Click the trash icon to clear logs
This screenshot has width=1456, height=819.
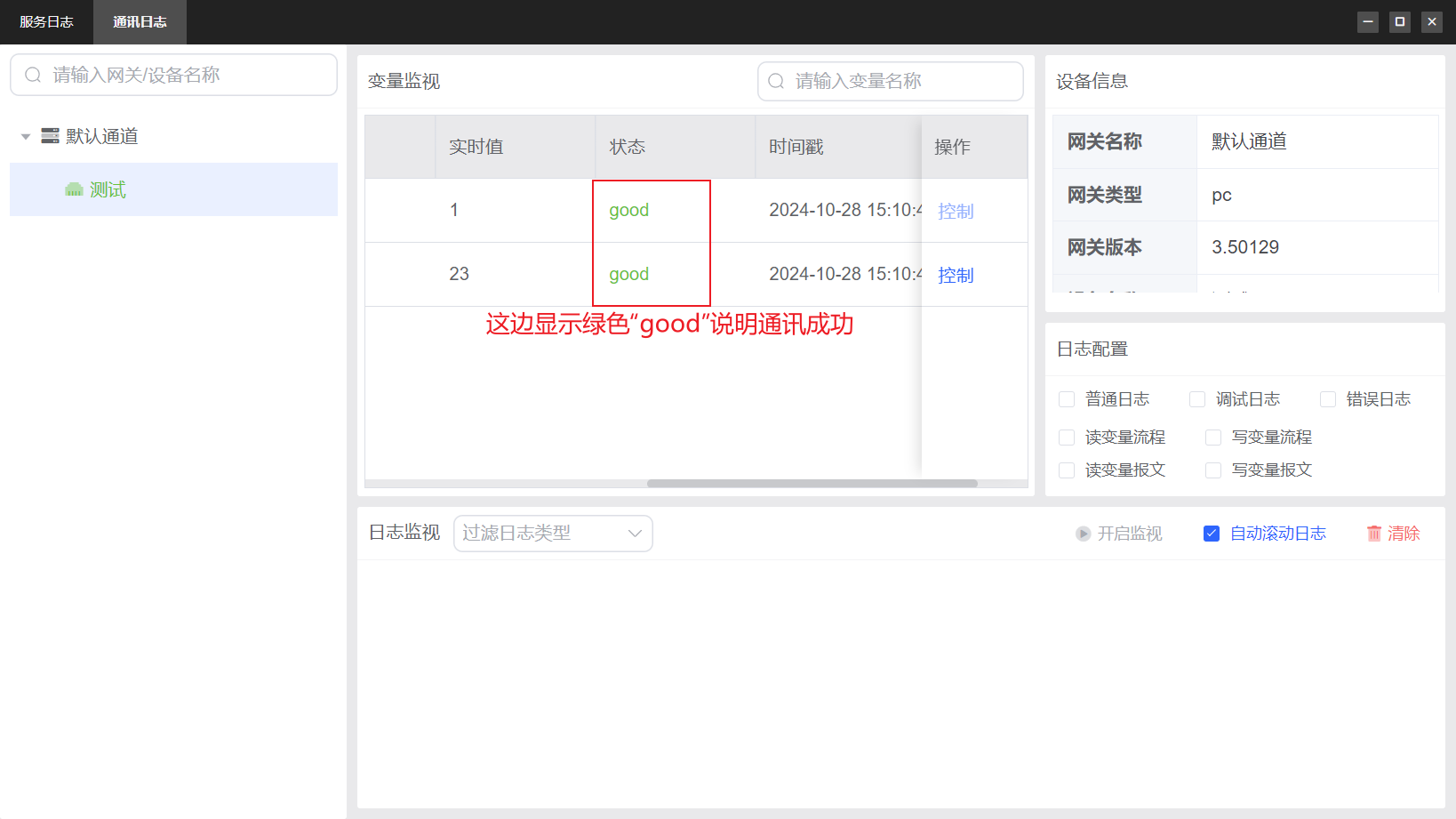click(1374, 534)
